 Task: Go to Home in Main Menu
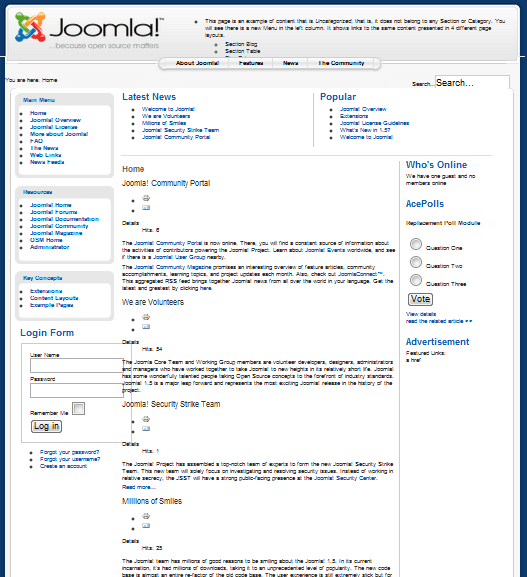(38, 113)
